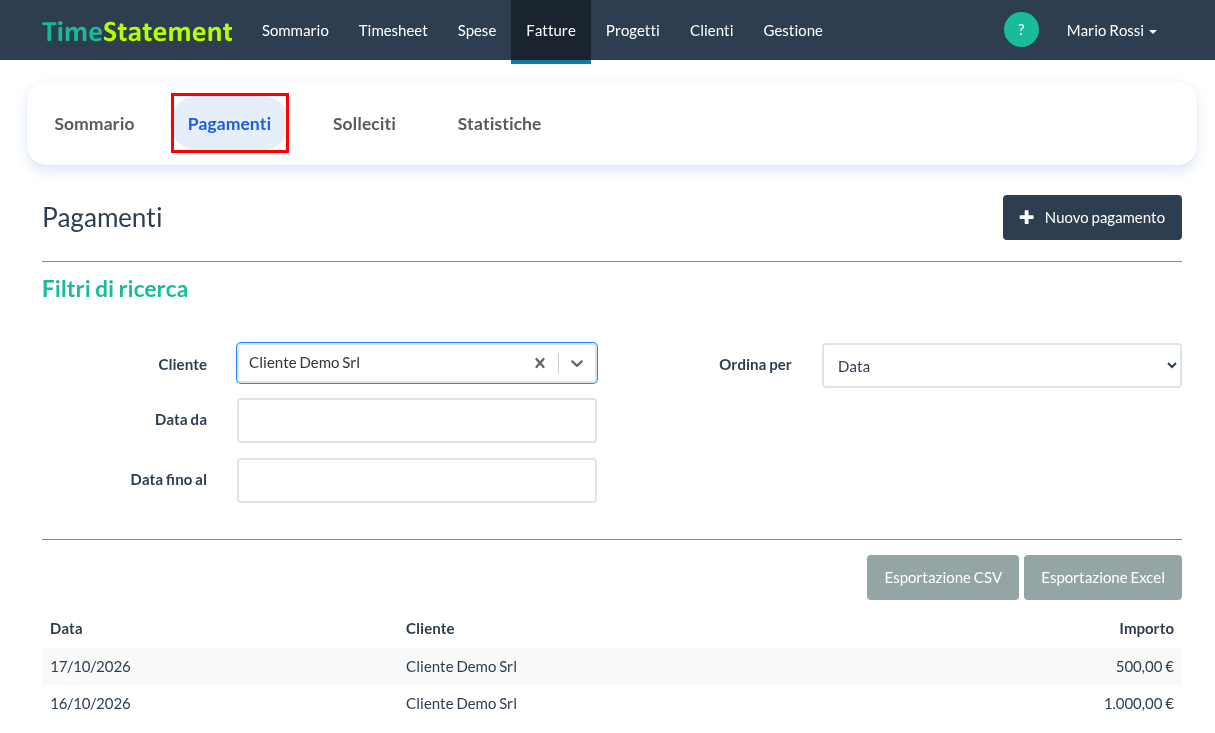Click the 500,00 € amount
Image resolution: width=1215 pixels, height=733 pixels.
coord(1145,666)
